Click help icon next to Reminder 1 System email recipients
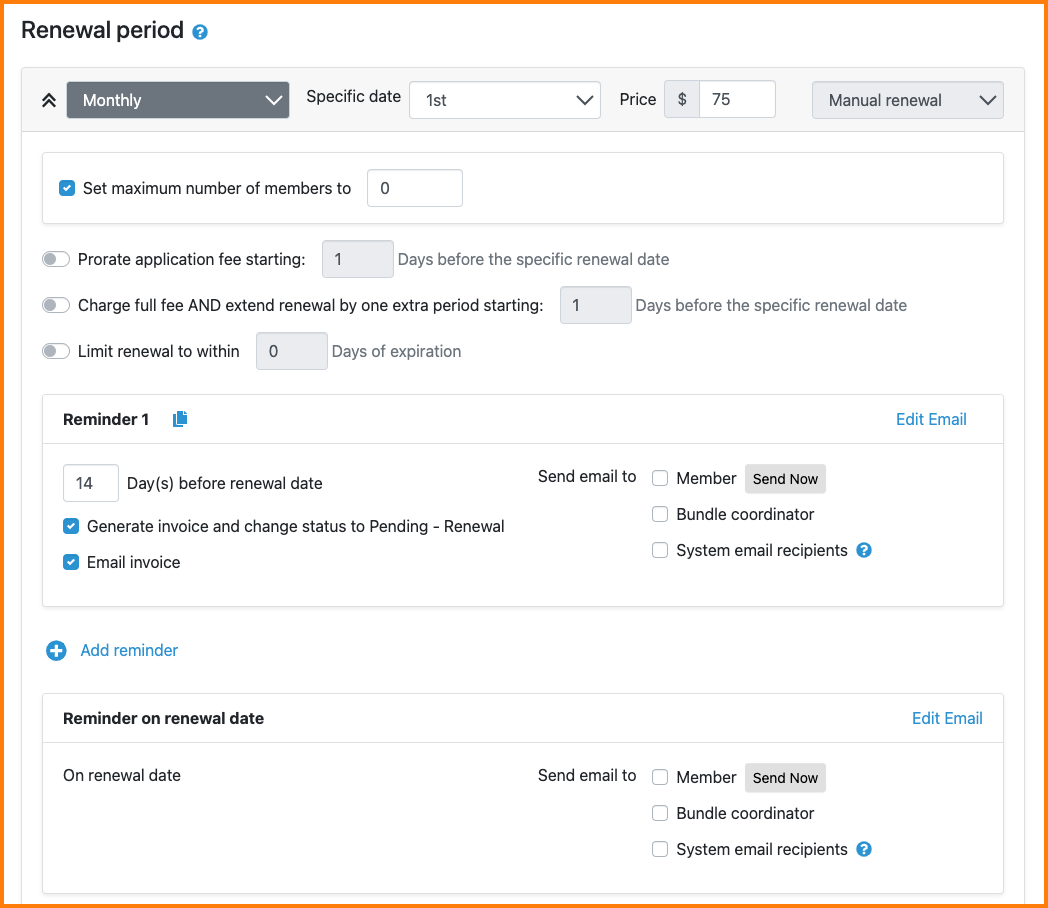Image resolution: width=1048 pixels, height=908 pixels. click(x=864, y=550)
